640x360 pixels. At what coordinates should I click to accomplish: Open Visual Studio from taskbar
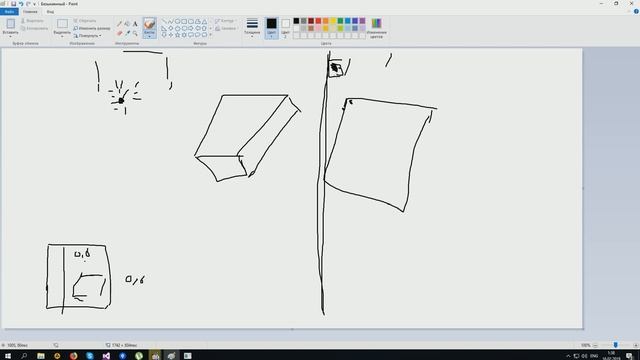(x=106, y=356)
